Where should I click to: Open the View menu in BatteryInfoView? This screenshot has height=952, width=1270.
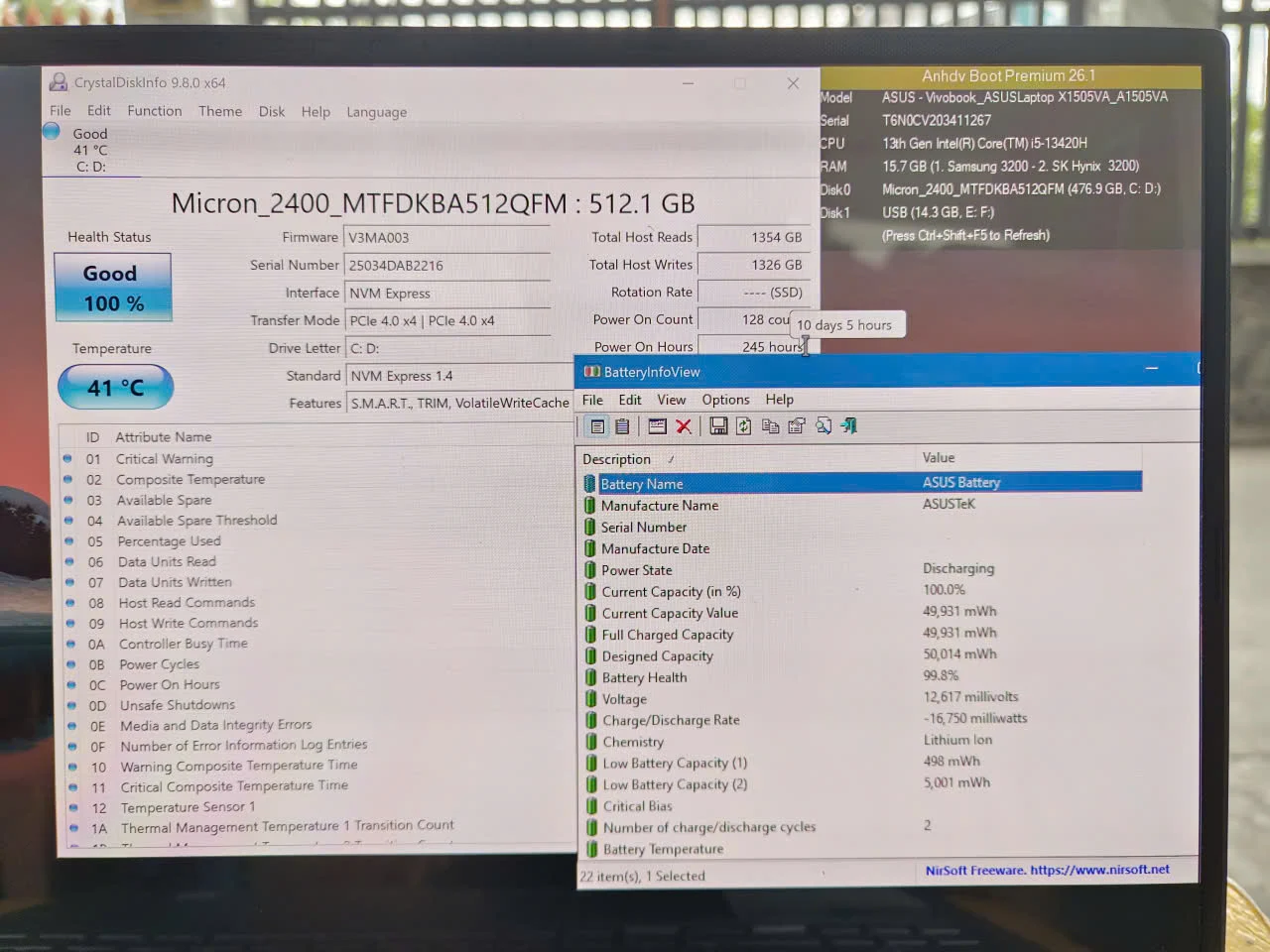(672, 400)
